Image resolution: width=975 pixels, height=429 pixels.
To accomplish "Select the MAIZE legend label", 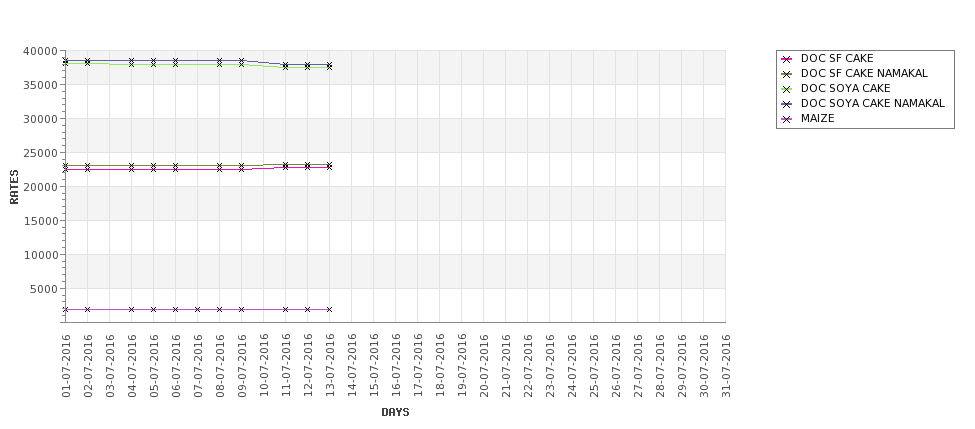I will (x=817, y=118).
